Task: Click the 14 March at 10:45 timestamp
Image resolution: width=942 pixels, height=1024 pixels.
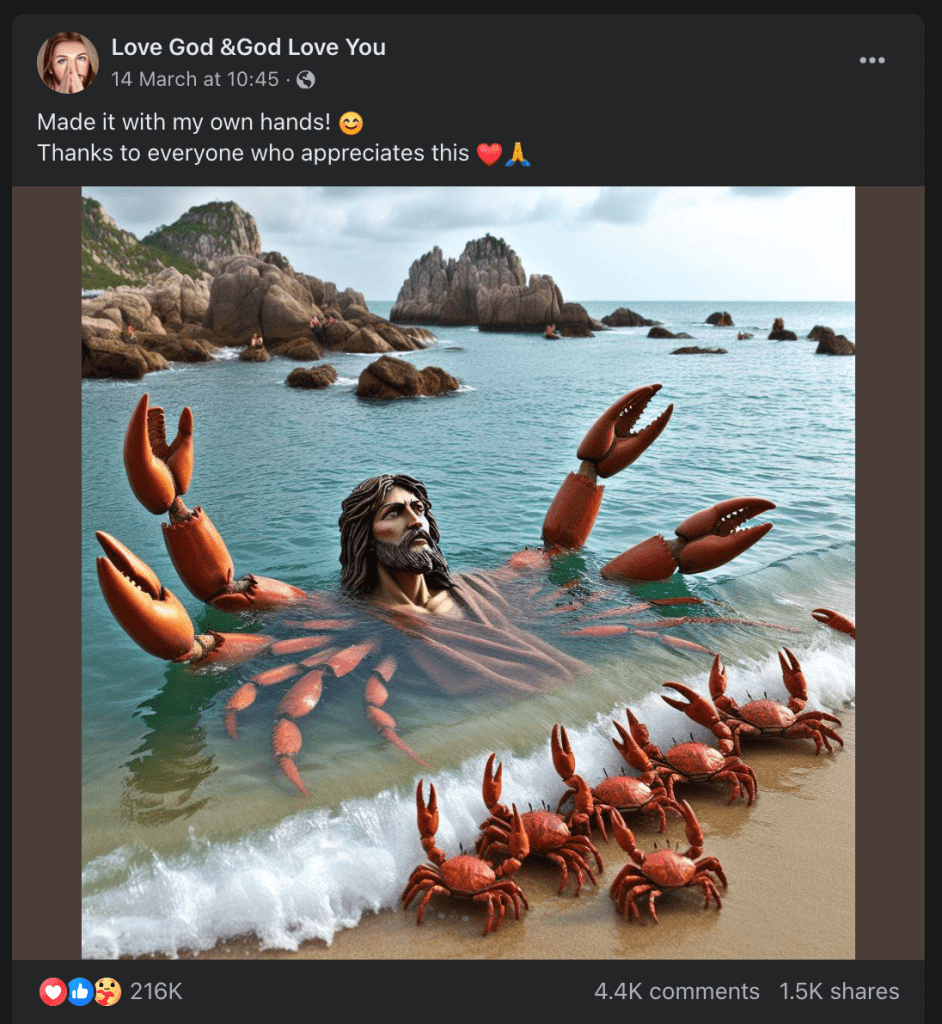Action: 195,80
